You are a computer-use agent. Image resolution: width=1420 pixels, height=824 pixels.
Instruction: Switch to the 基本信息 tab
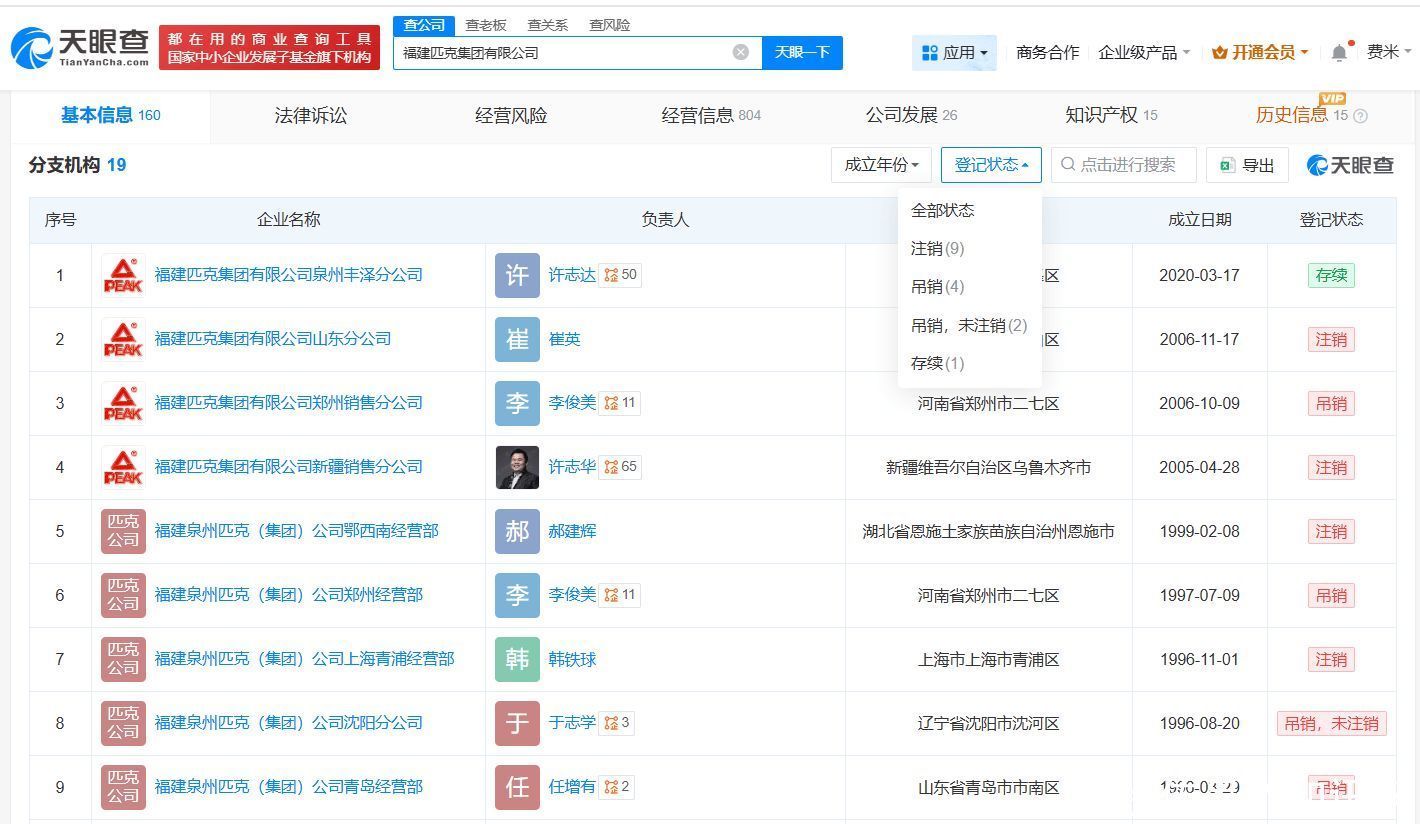(x=110, y=116)
